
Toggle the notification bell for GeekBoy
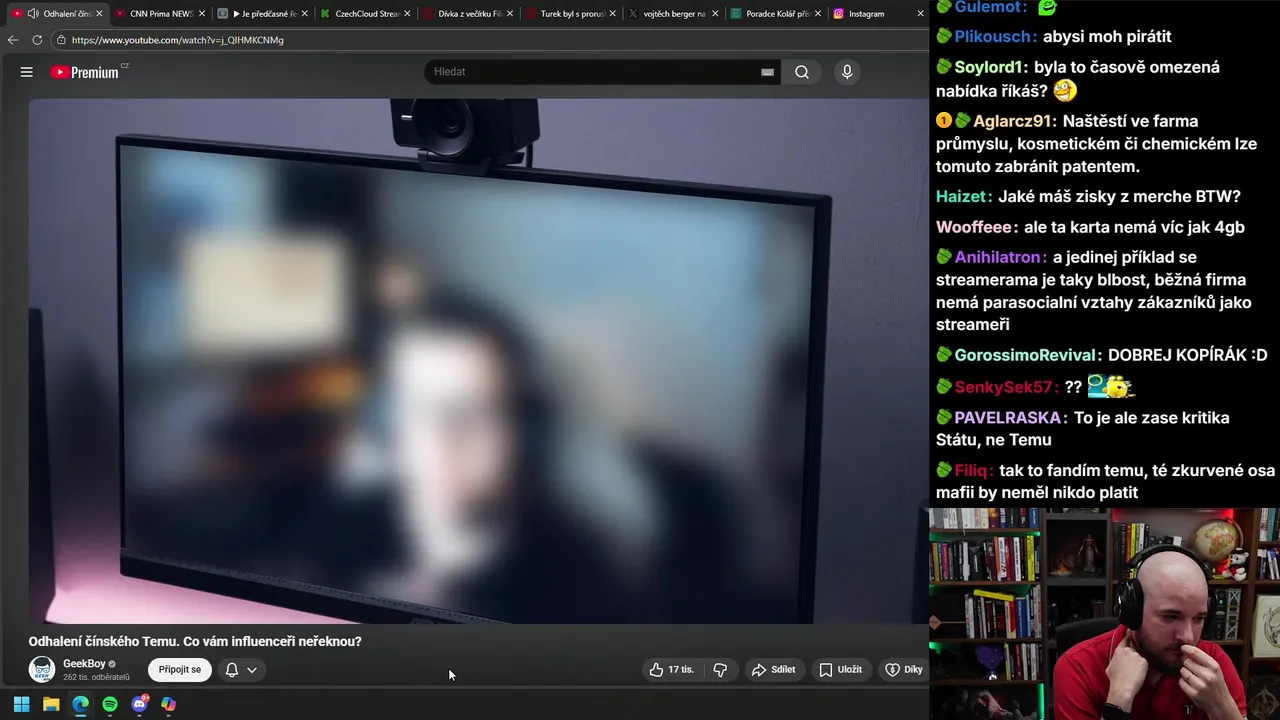pos(232,670)
